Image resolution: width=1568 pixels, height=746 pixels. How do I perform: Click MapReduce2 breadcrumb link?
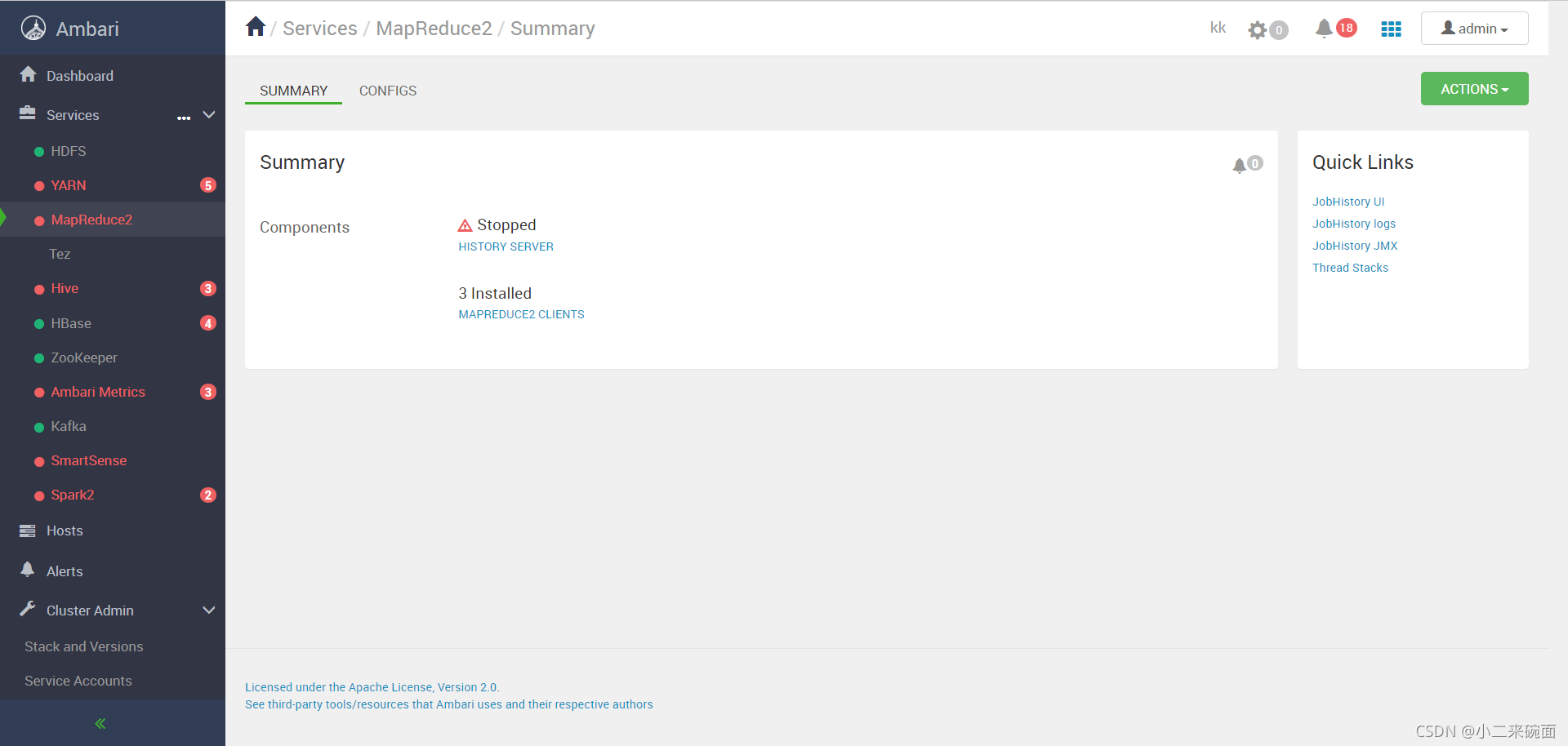coord(434,29)
